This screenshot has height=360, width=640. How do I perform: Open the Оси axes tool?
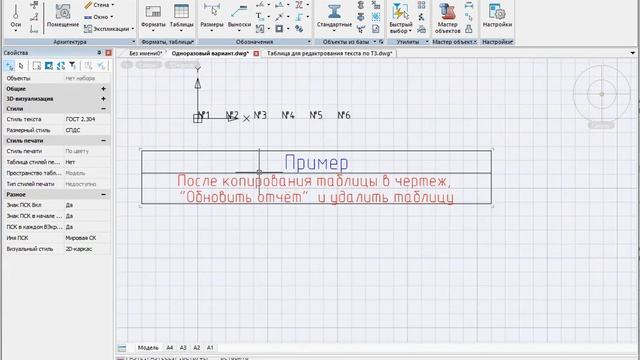[16, 16]
